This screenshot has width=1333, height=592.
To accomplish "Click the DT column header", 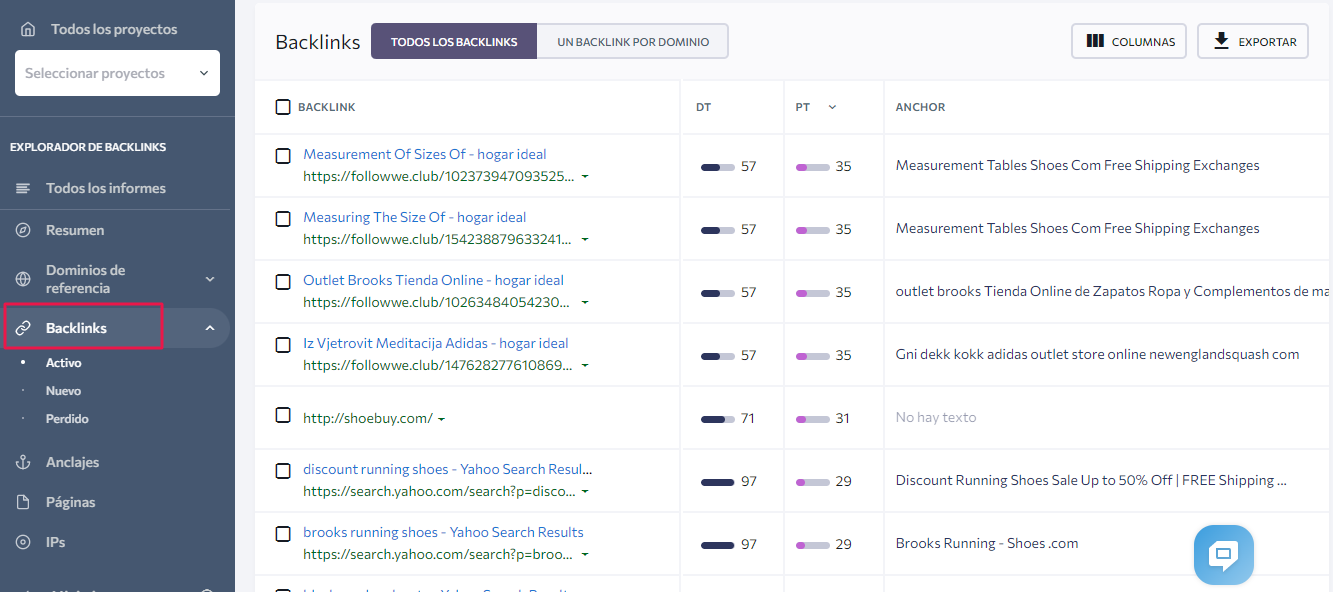I will click(704, 107).
